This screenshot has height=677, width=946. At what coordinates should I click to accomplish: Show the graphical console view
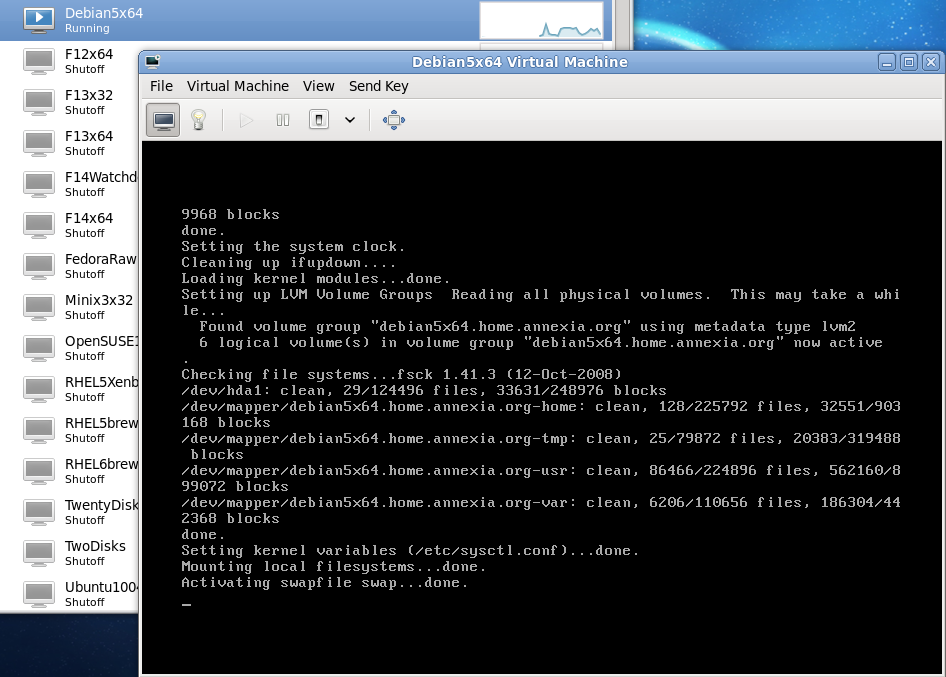164,120
